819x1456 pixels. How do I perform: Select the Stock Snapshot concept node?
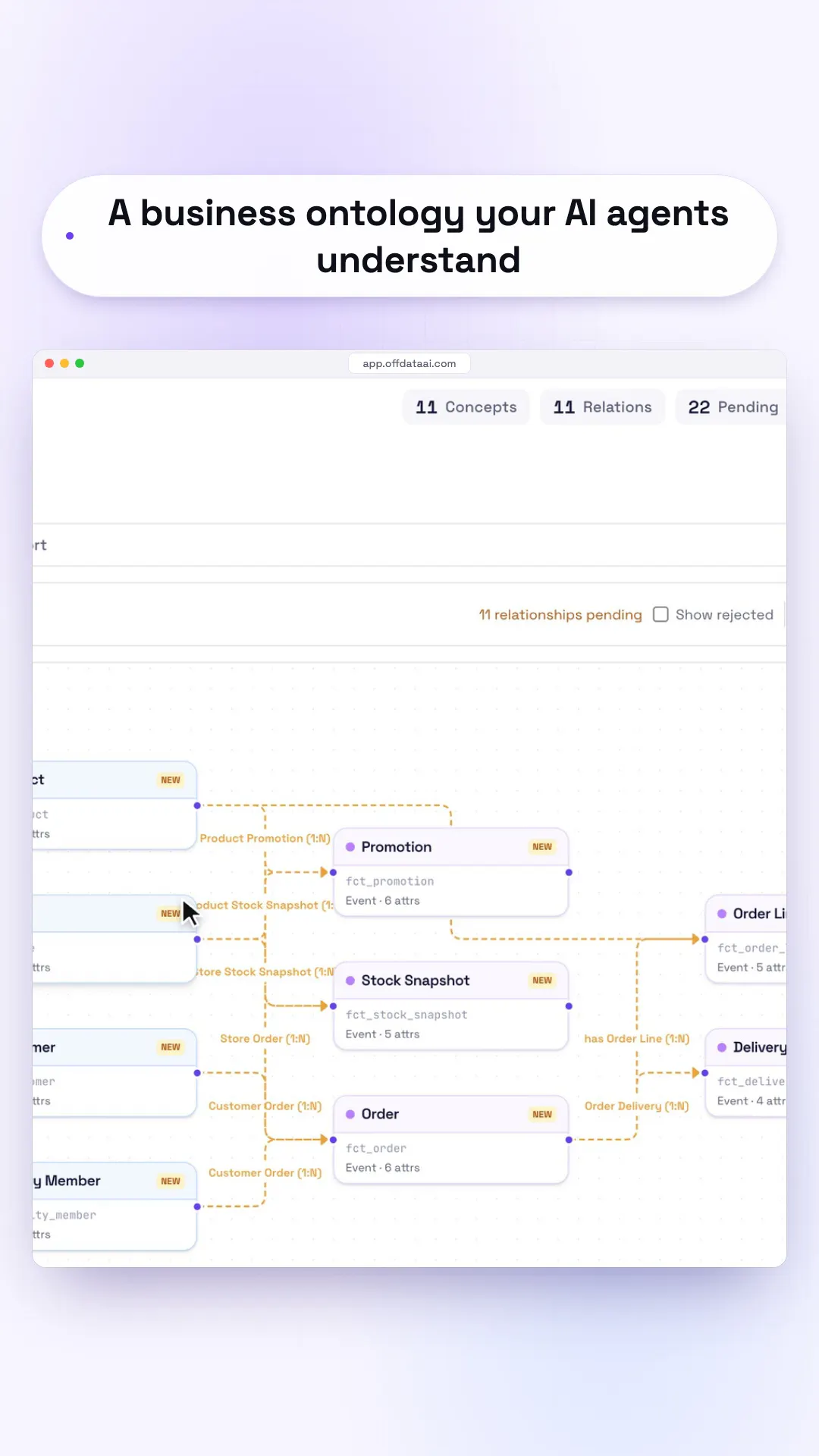click(x=451, y=1006)
